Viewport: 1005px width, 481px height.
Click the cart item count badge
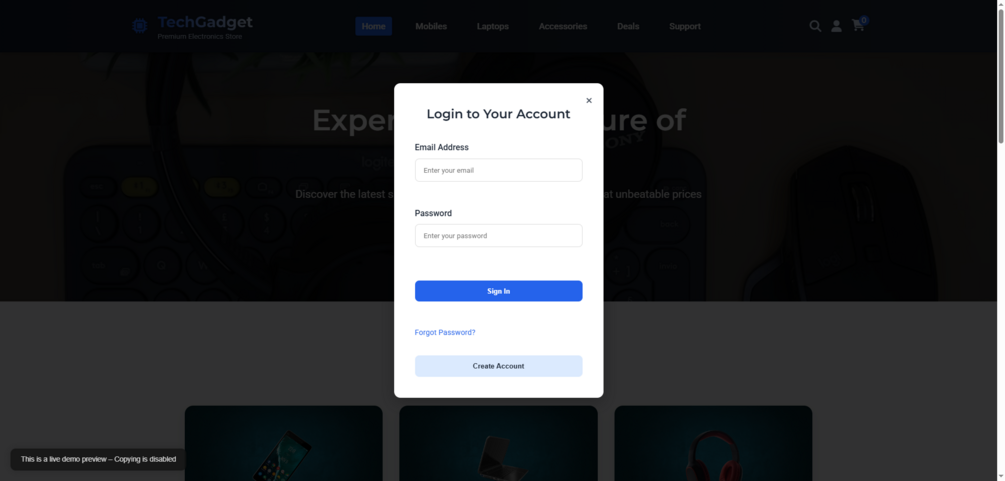click(x=864, y=21)
